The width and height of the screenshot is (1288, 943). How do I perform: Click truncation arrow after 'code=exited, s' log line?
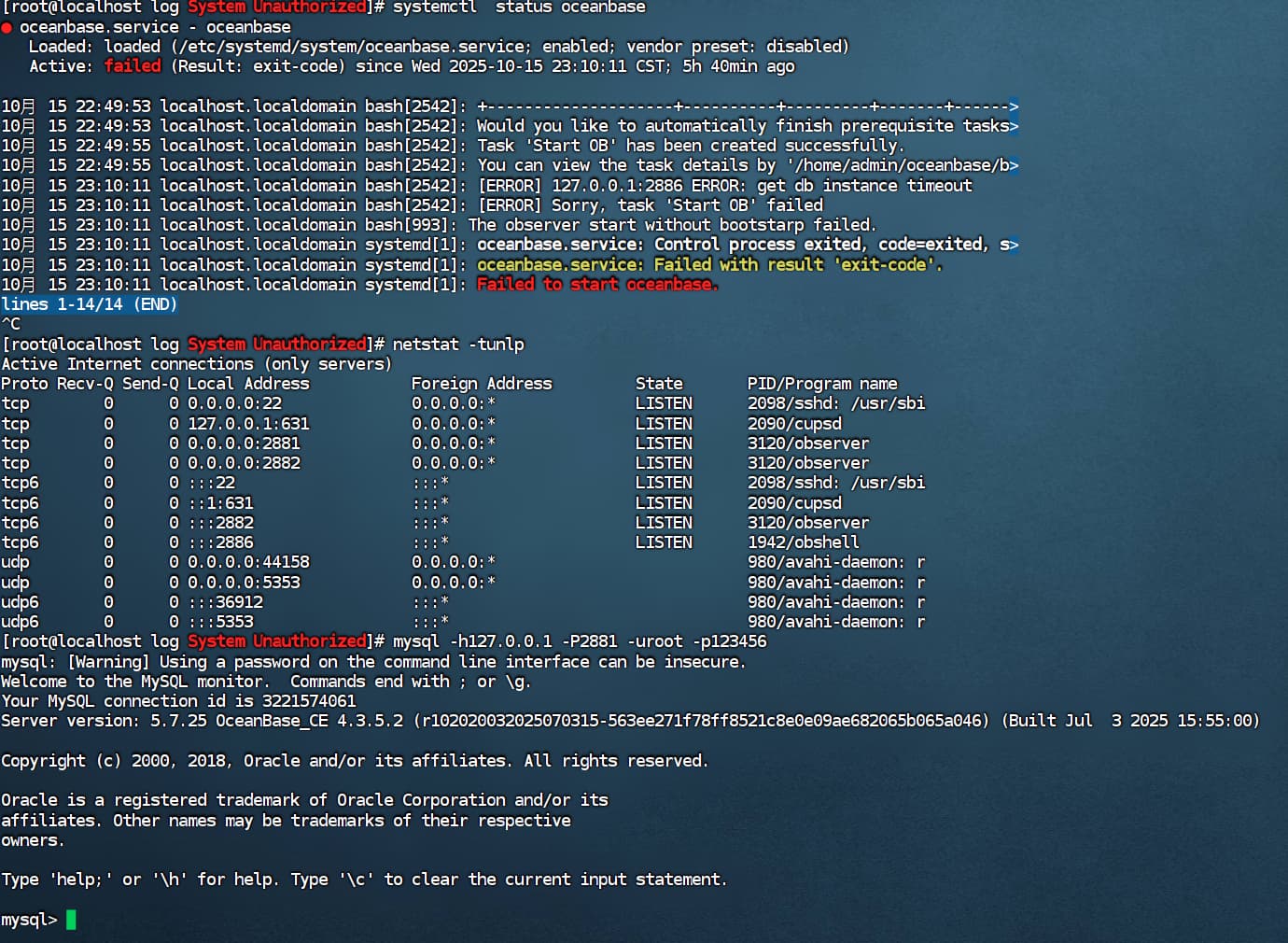pyautogui.click(x=1014, y=245)
